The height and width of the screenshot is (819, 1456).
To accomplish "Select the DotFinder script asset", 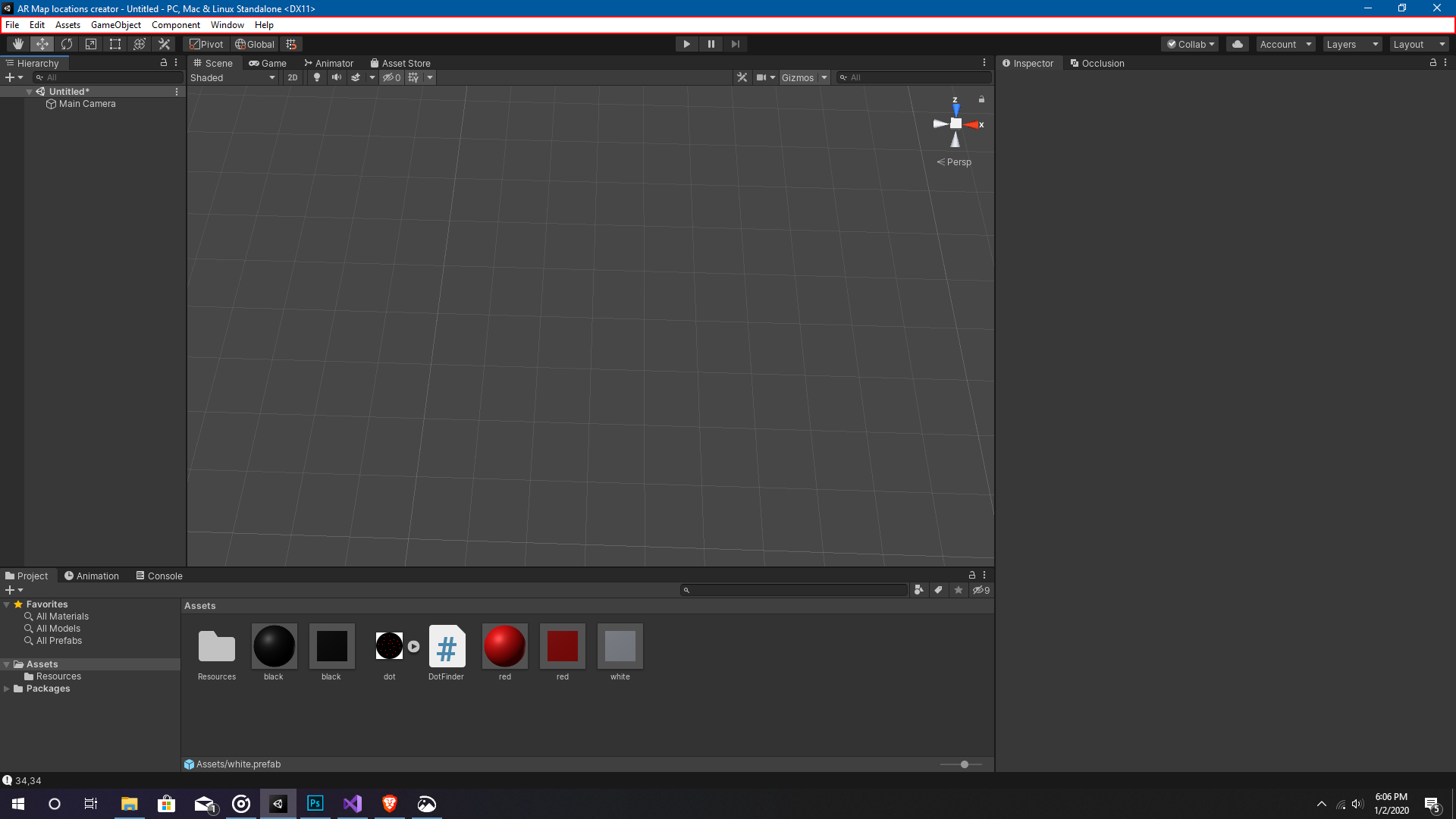I will 447,652.
